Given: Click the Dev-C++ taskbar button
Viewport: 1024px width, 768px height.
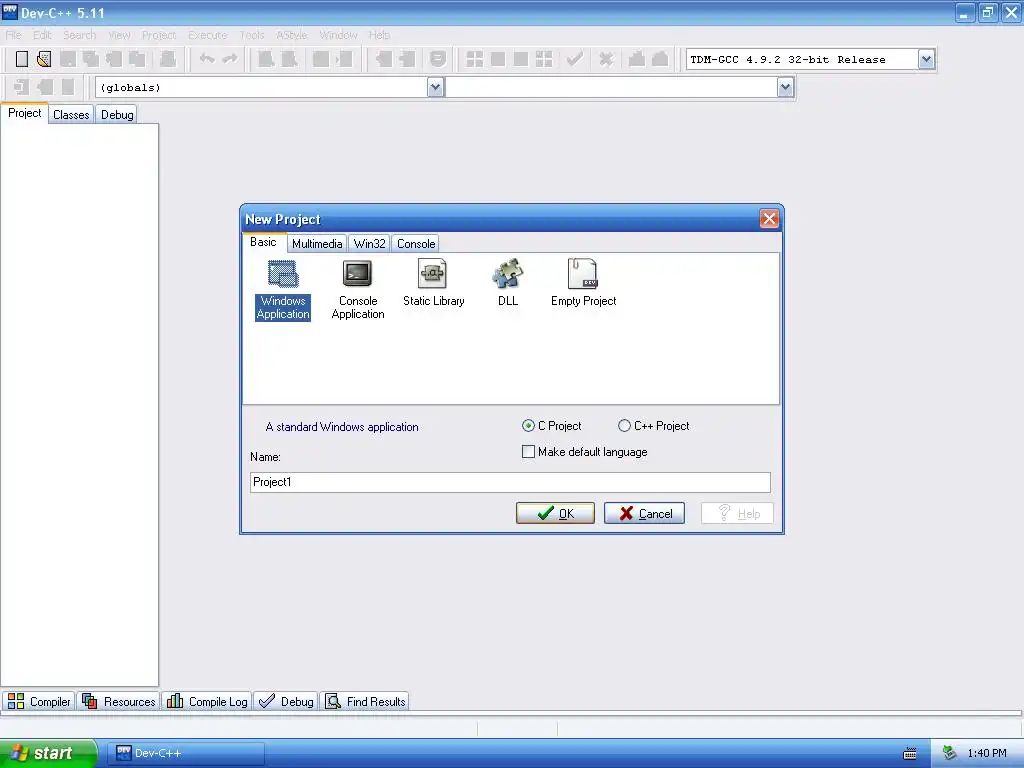Looking at the screenshot, I should [x=185, y=753].
